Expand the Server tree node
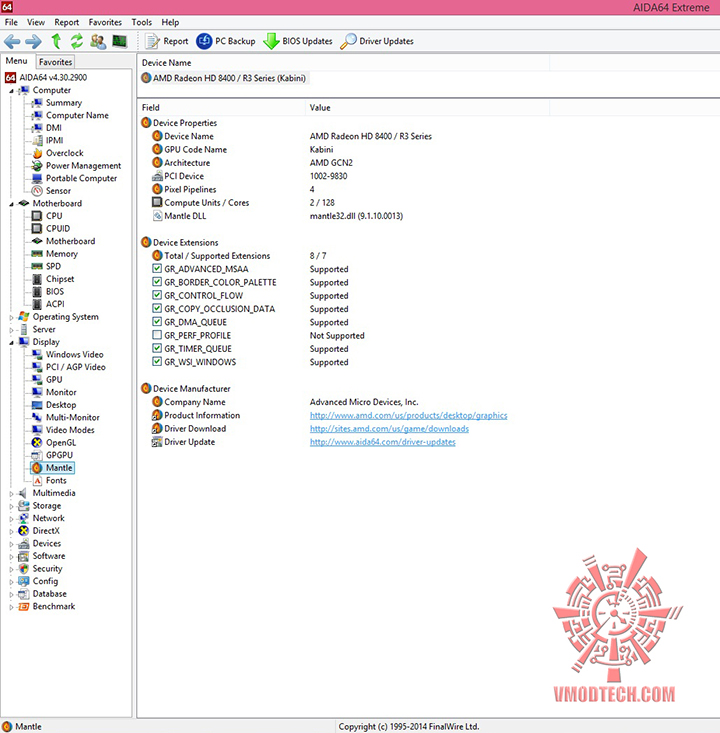The image size is (720, 733). [x=11, y=330]
